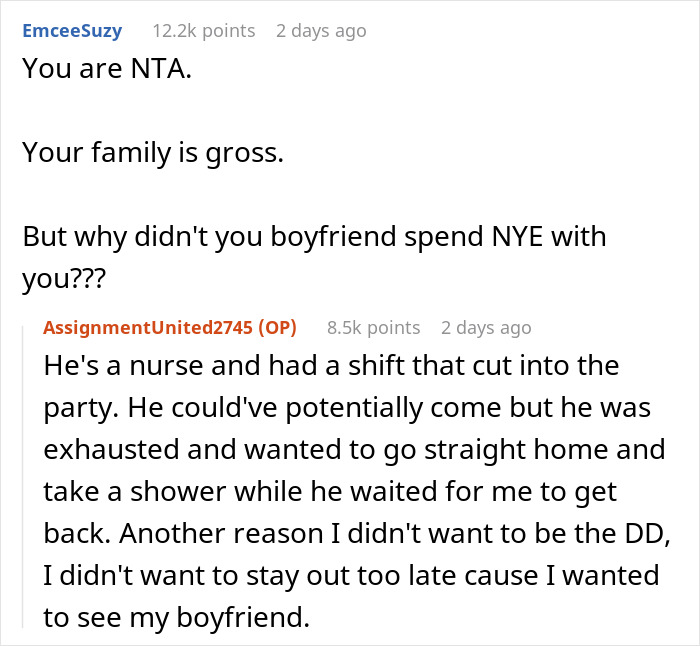Open the OP reply's '2 days ago' permalink

(486, 328)
